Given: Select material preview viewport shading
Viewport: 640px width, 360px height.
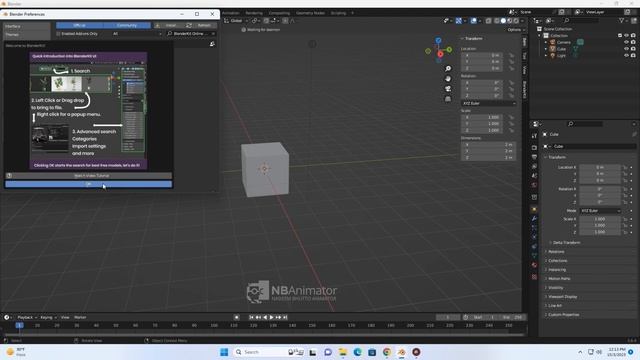Looking at the screenshot, I should tap(510, 20).
